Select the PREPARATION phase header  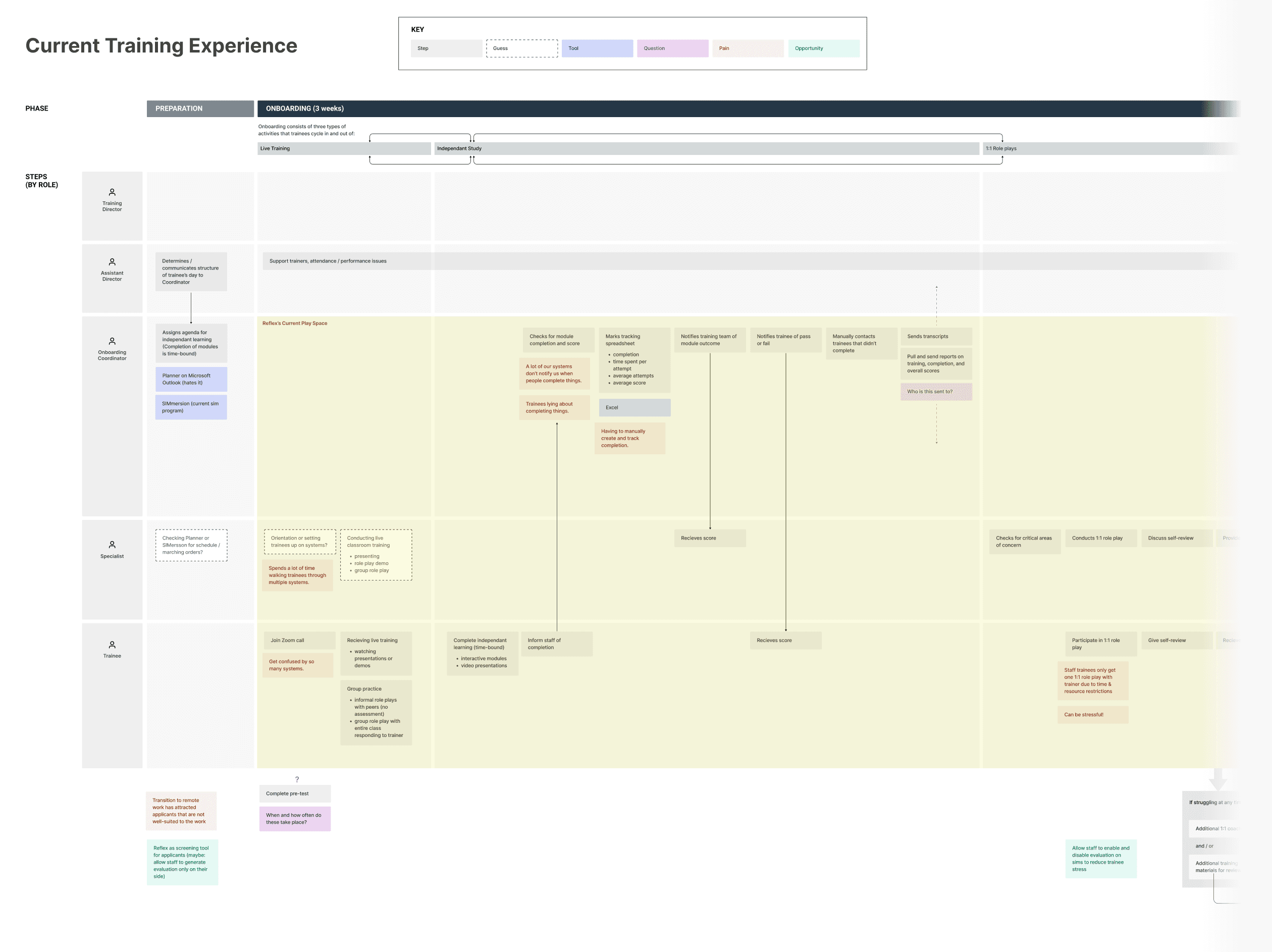[x=200, y=109]
